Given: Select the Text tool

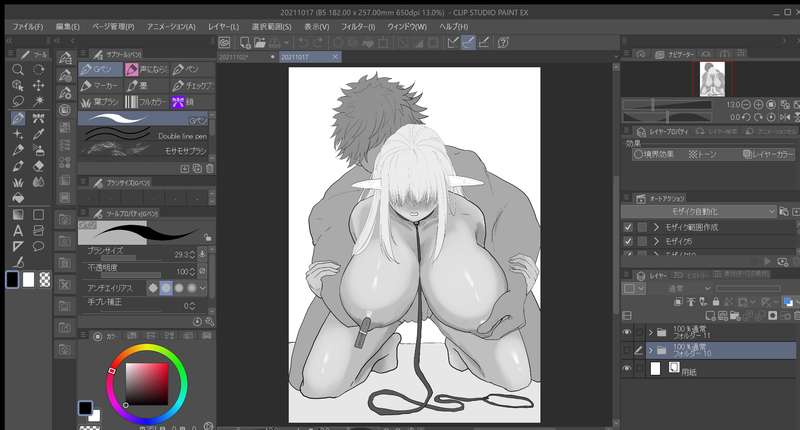Looking at the screenshot, I should (x=18, y=231).
